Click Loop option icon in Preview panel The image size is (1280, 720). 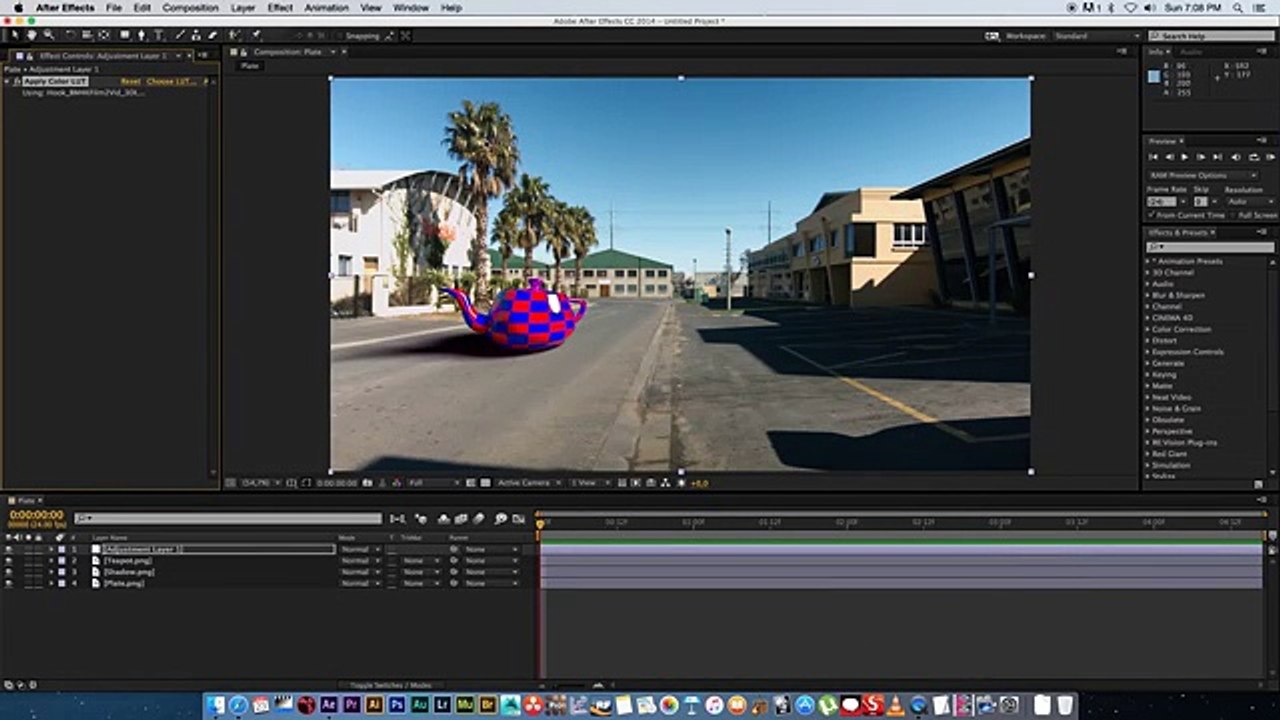click(1254, 157)
